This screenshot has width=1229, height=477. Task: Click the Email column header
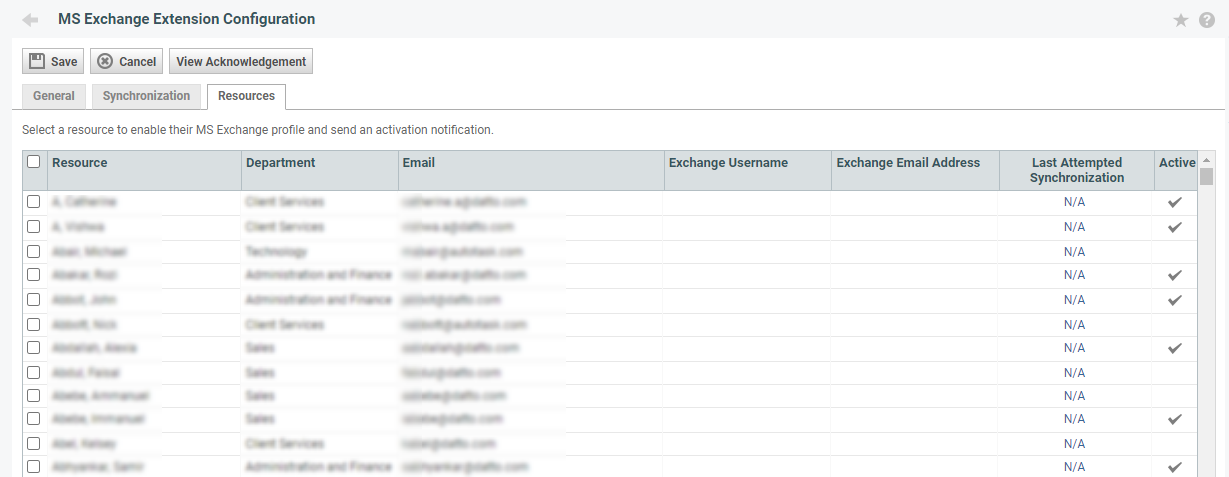[x=419, y=163]
